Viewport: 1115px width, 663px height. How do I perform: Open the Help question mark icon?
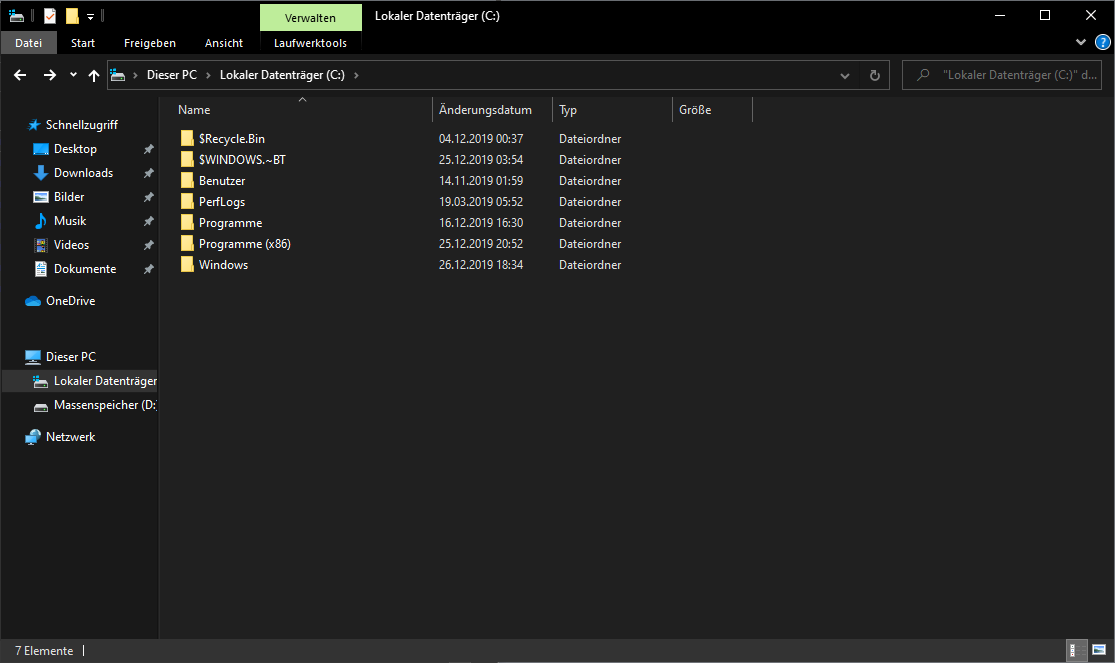coord(1102,43)
